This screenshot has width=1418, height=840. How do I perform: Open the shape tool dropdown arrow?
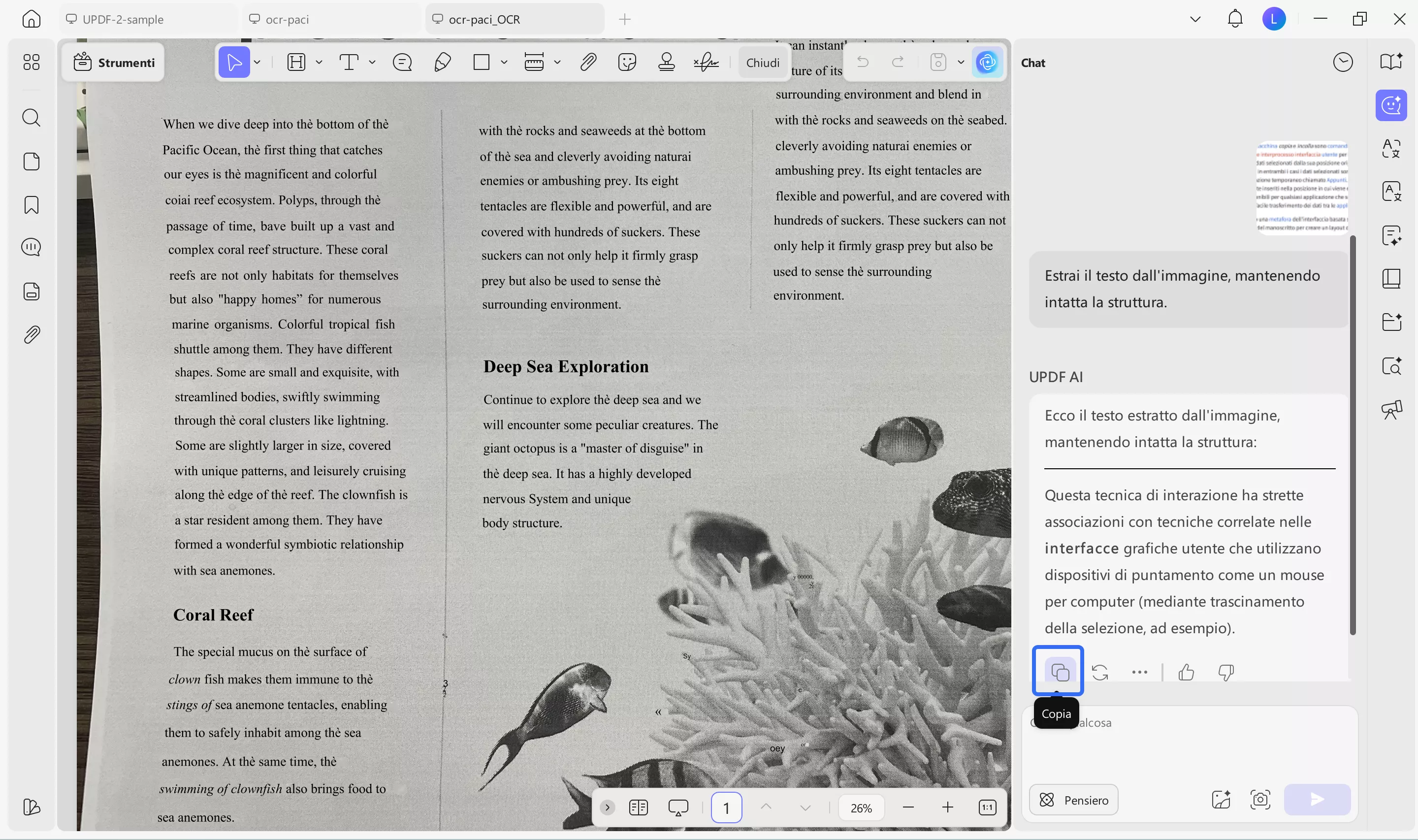[504, 62]
